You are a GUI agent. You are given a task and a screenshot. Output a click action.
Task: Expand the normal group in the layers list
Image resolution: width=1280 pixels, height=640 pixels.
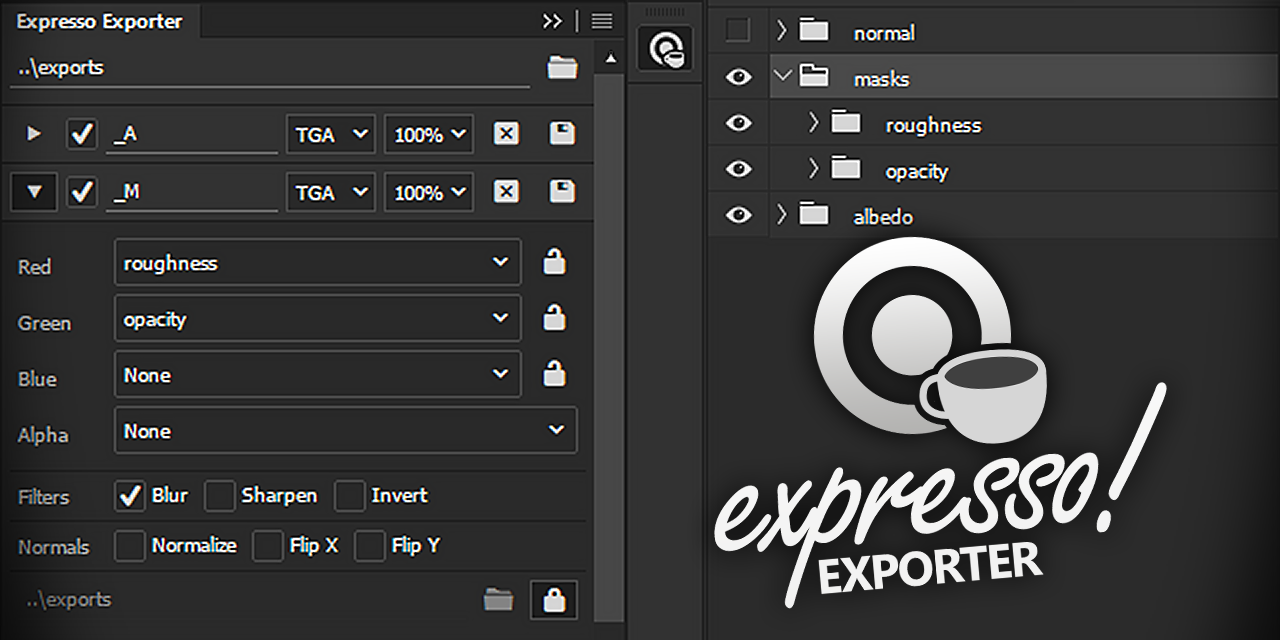click(782, 31)
